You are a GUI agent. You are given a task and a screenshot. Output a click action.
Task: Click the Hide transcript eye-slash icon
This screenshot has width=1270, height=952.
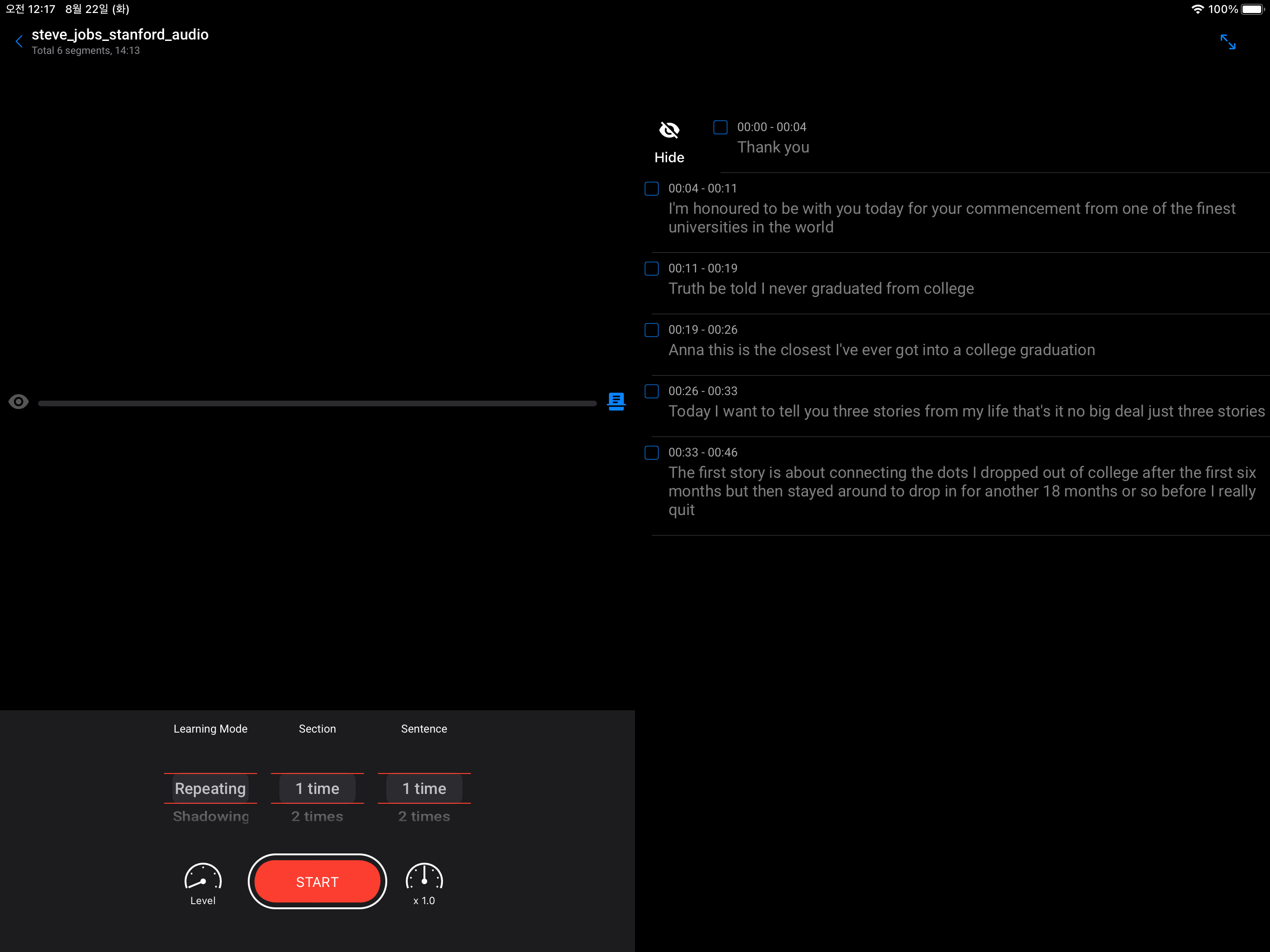click(x=669, y=130)
